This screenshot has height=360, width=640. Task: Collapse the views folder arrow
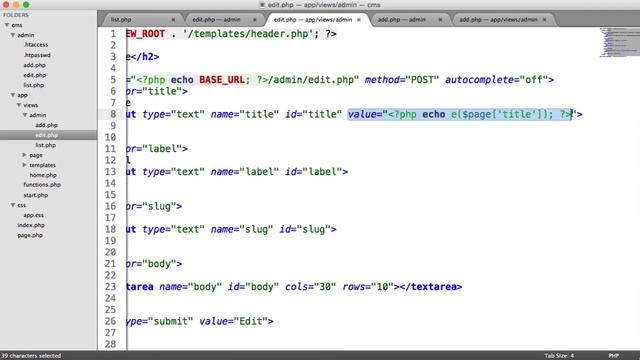[19, 105]
